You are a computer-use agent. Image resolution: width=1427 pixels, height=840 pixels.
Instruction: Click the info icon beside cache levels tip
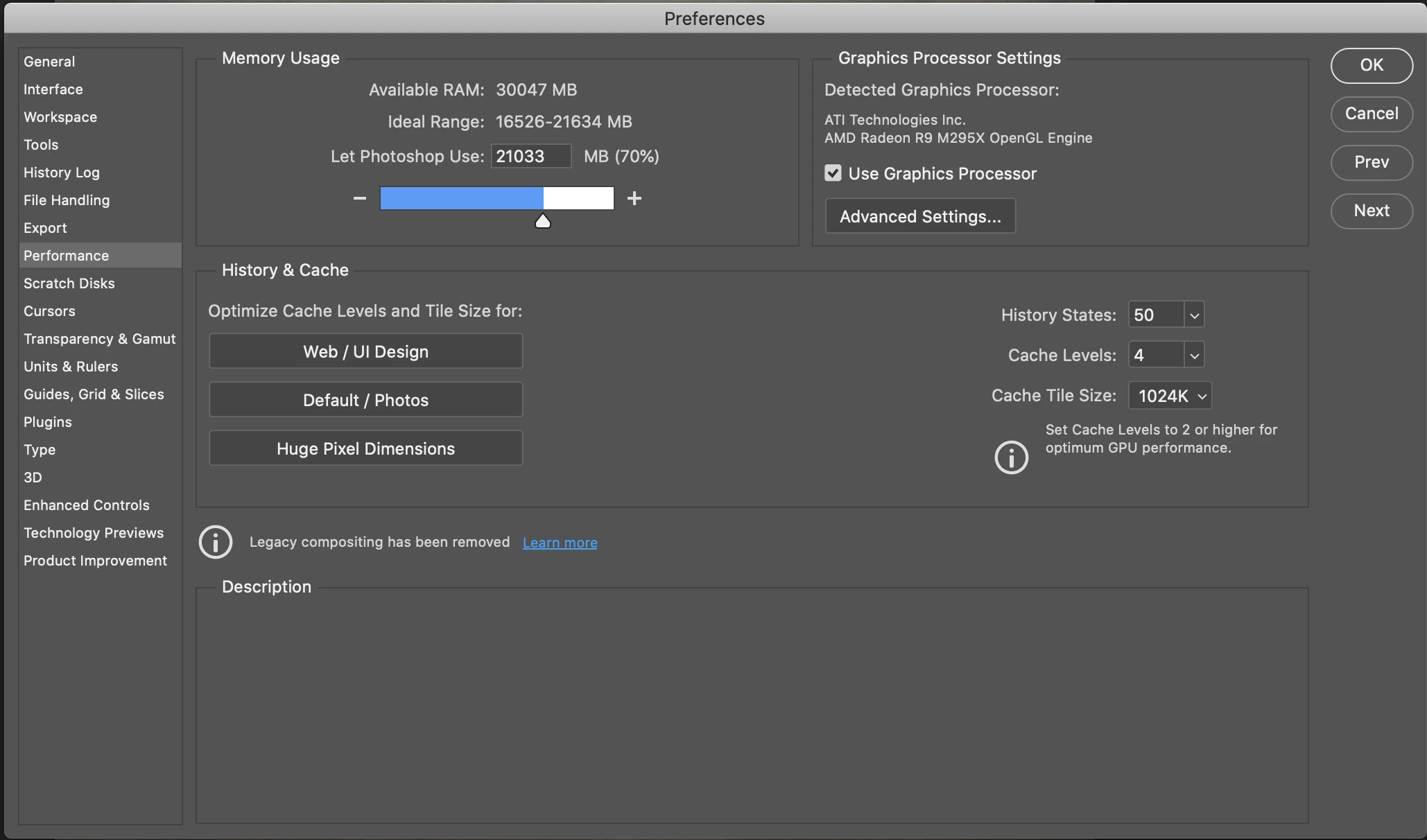[1011, 457]
